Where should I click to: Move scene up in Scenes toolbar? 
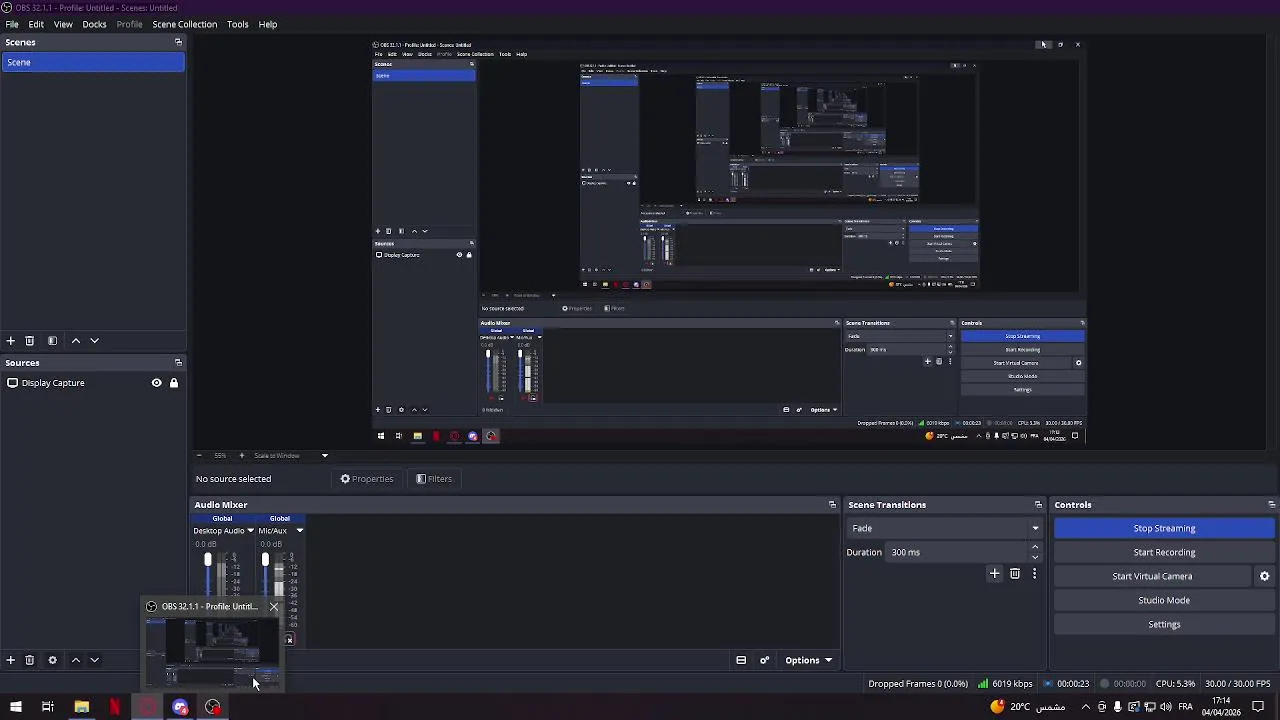coord(76,341)
